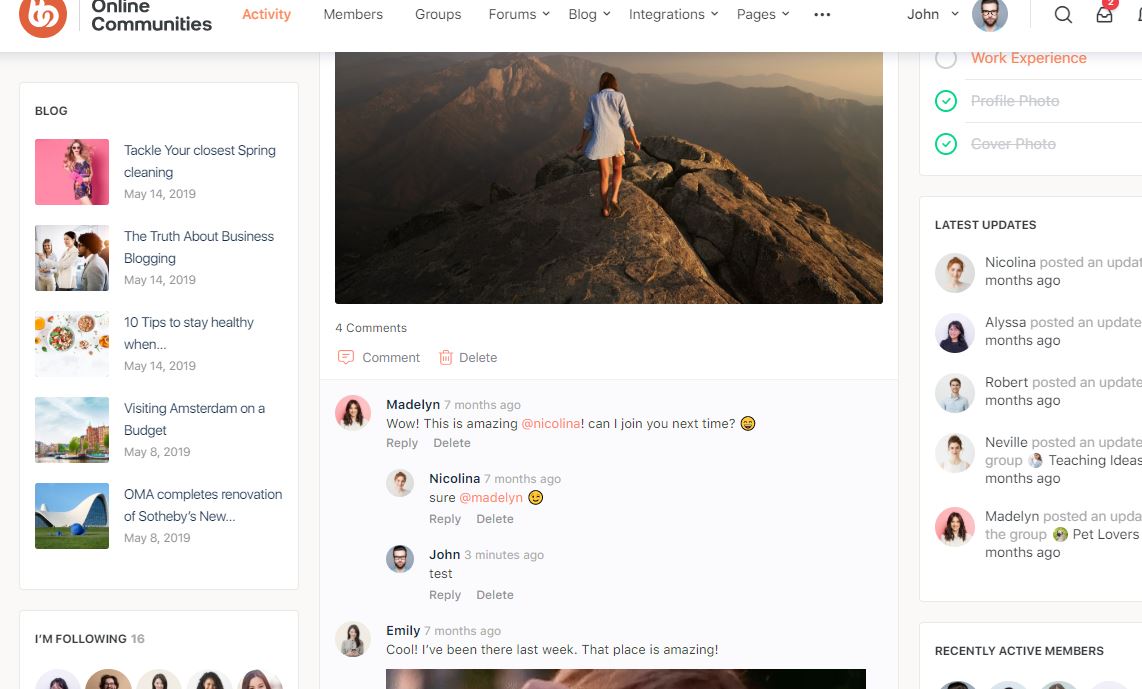The width and height of the screenshot is (1142, 689).
Task: Open the Work Experience profile step
Action: tap(1028, 58)
